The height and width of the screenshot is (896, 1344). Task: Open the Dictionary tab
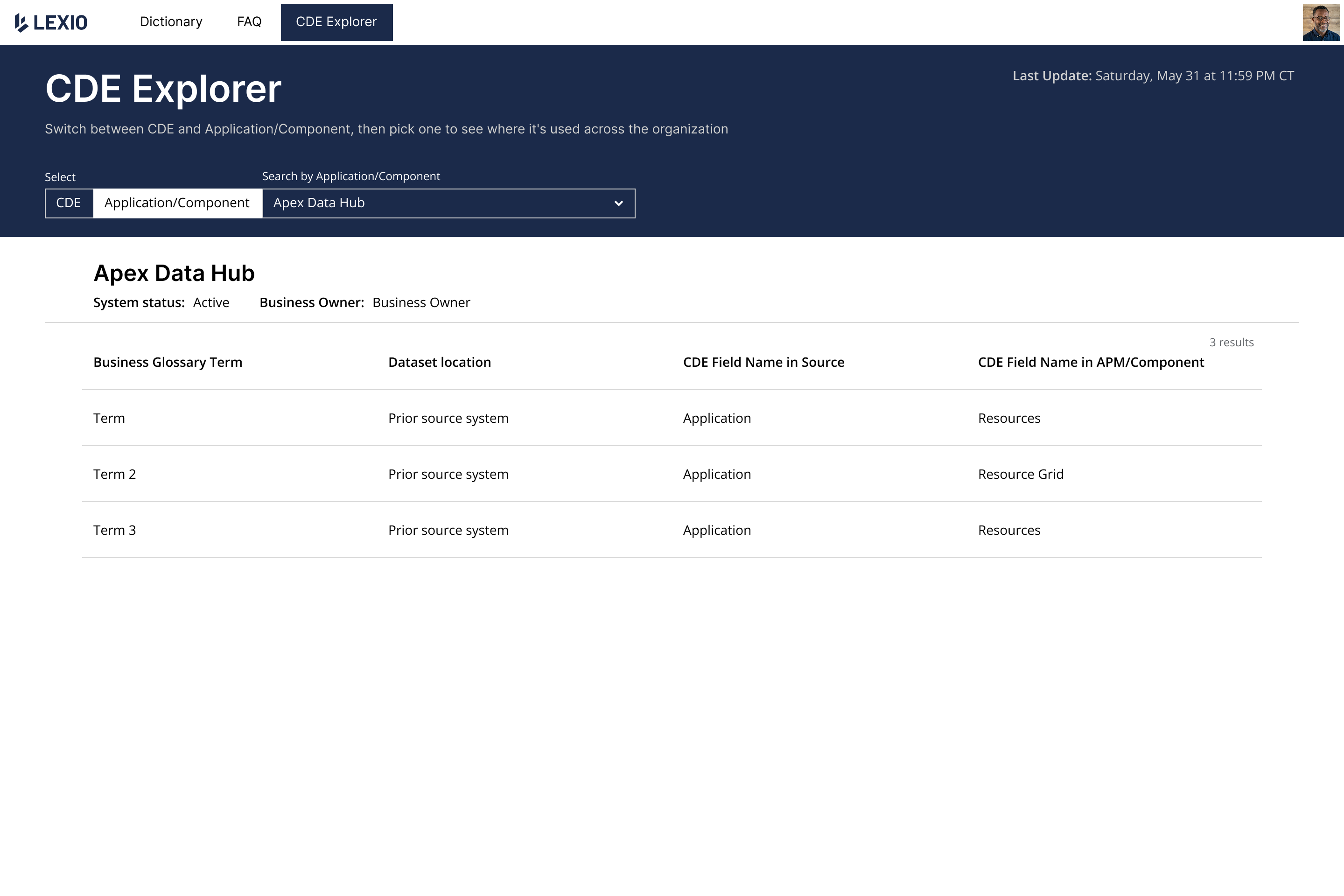point(171,22)
